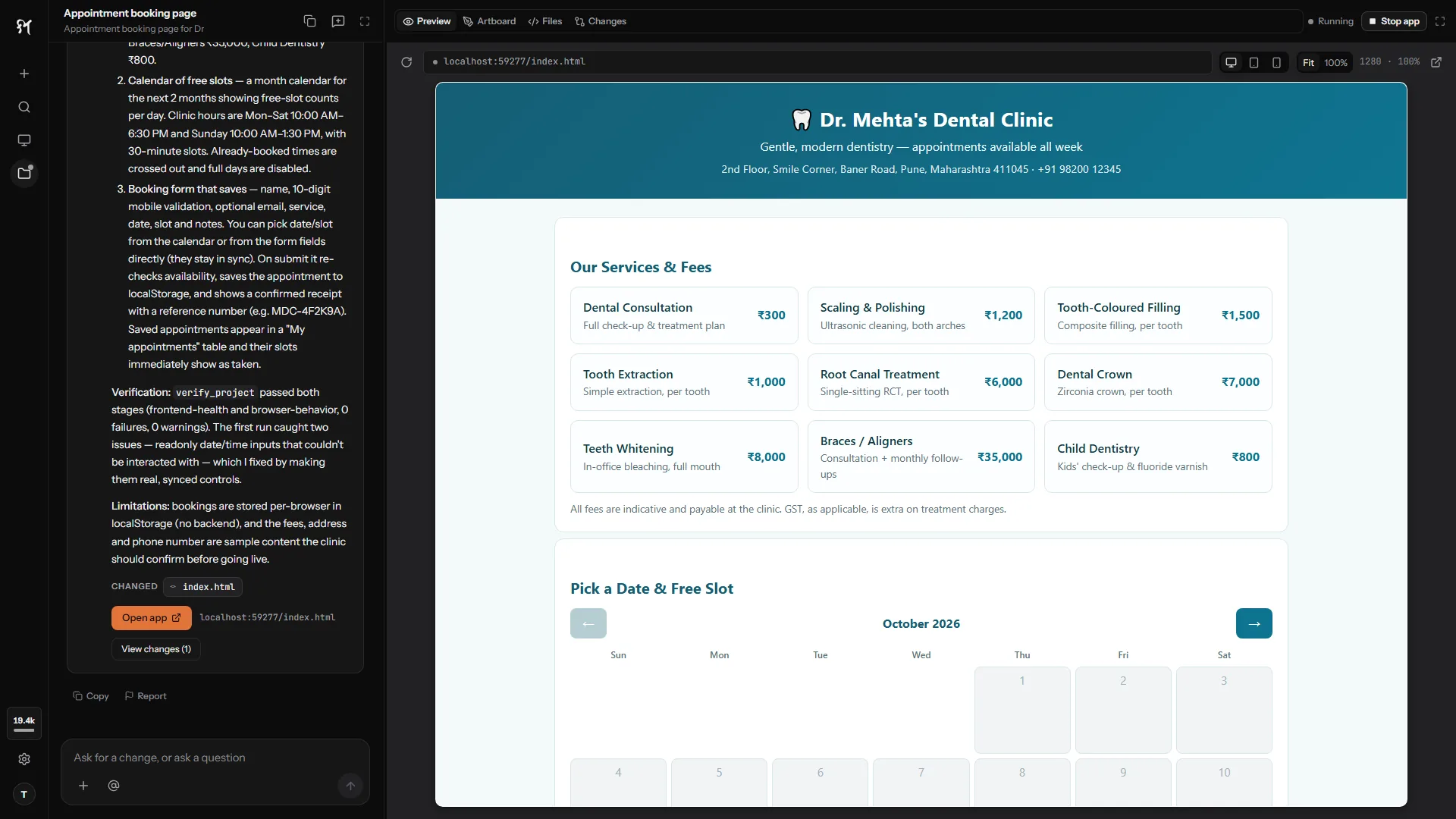Select Fit zoom mode
This screenshot has width=1456, height=819.
(x=1308, y=62)
